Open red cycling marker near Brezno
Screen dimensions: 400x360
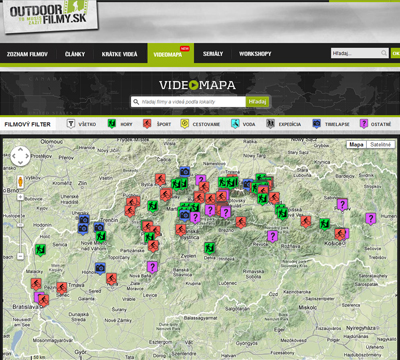coord(241,222)
